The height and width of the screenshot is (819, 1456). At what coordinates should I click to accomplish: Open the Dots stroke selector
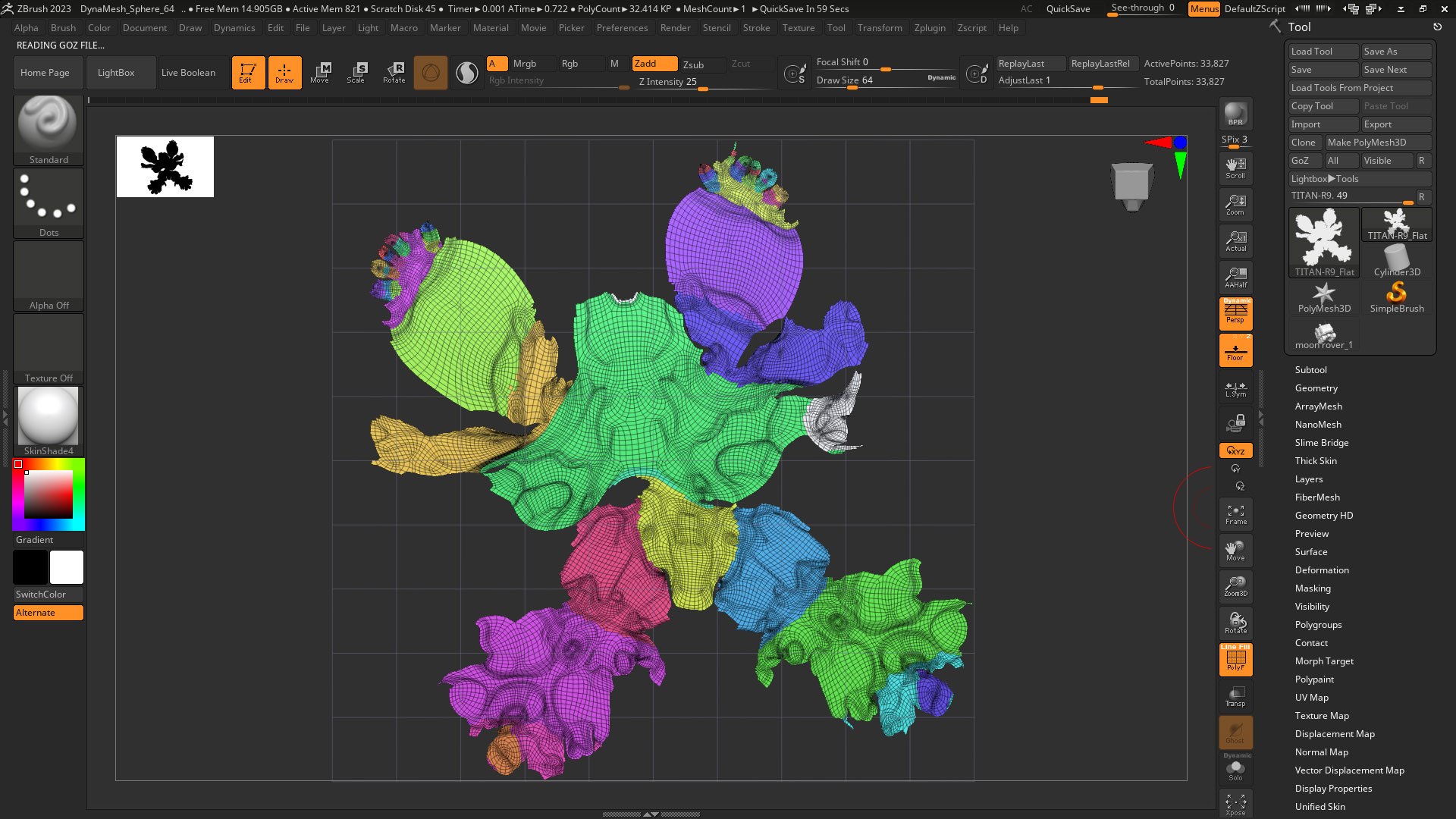tap(49, 202)
